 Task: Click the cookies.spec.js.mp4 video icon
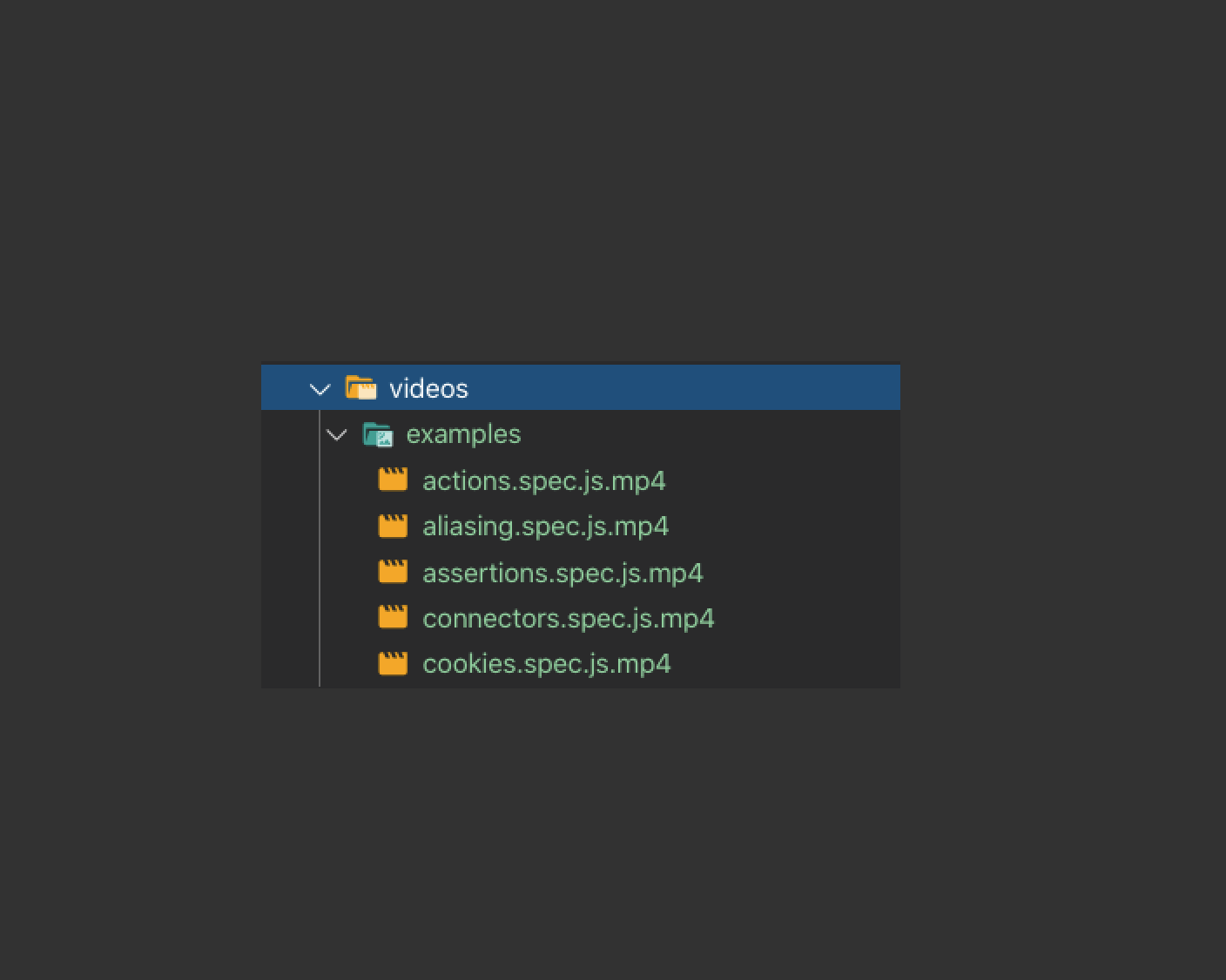pyautogui.click(x=393, y=664)
